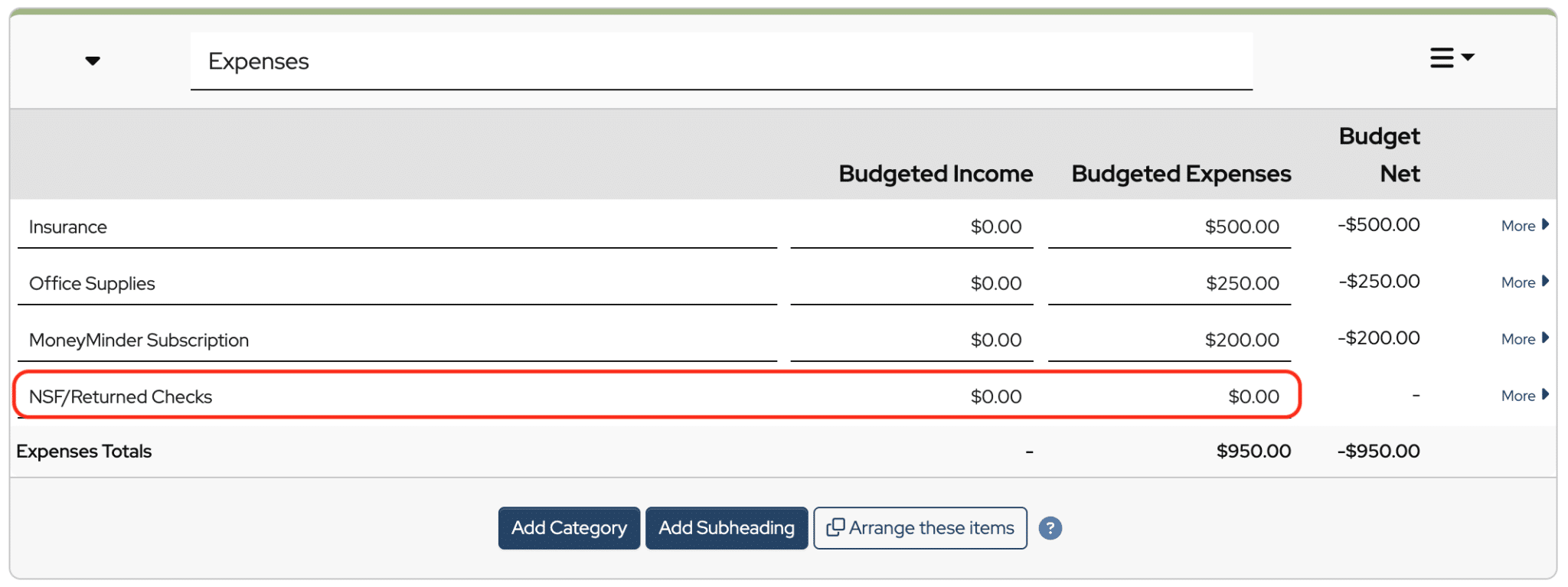This screenshot has height=587, width=1568.
Task: Edit Insurance budgeted expenses $500.00 field
Action: coord(1170,227)
